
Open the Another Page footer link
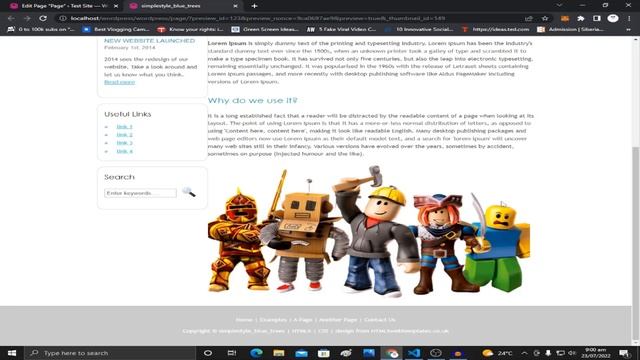tap(338, 320)
